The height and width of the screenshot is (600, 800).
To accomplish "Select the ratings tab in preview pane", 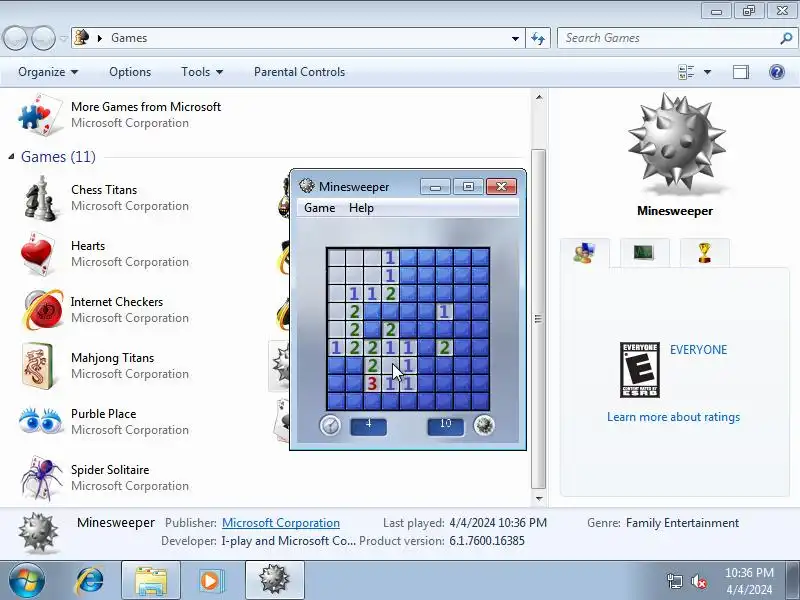I will tap(585, 253).
